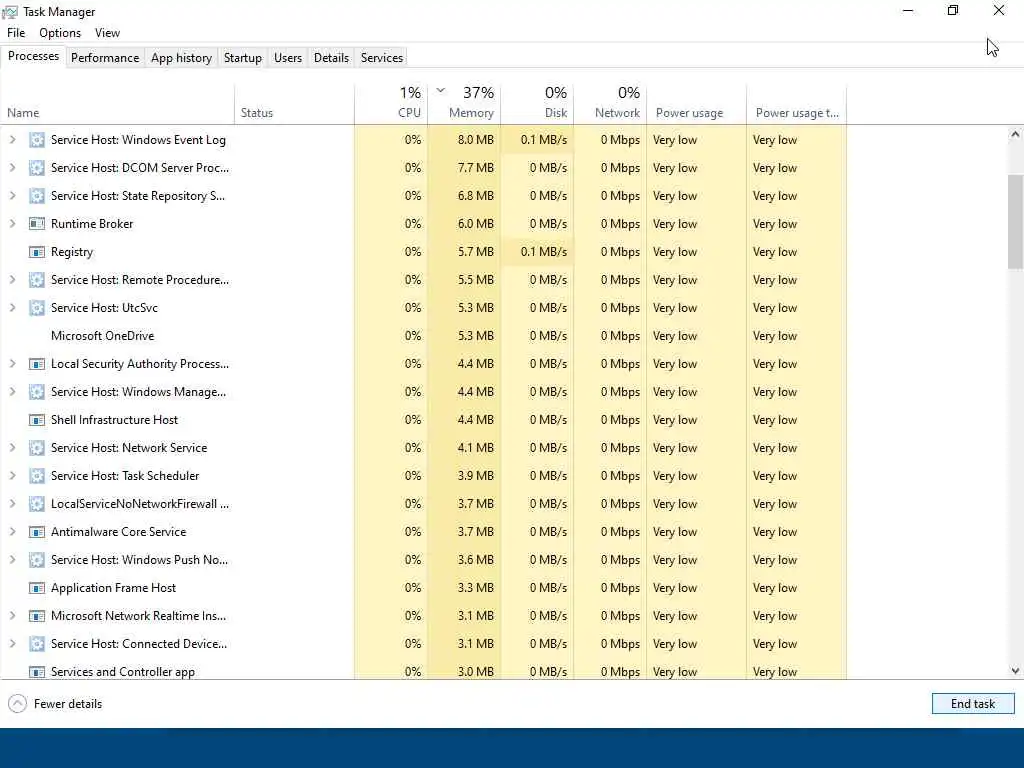1024x768 pixels.
Task: Switch to the Performance tab
Action: point(105,57)
